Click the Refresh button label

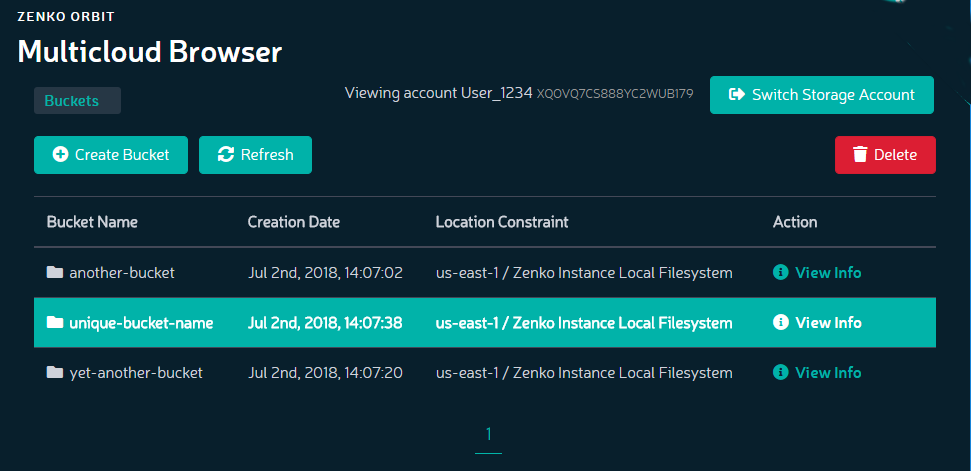[267, 155]
